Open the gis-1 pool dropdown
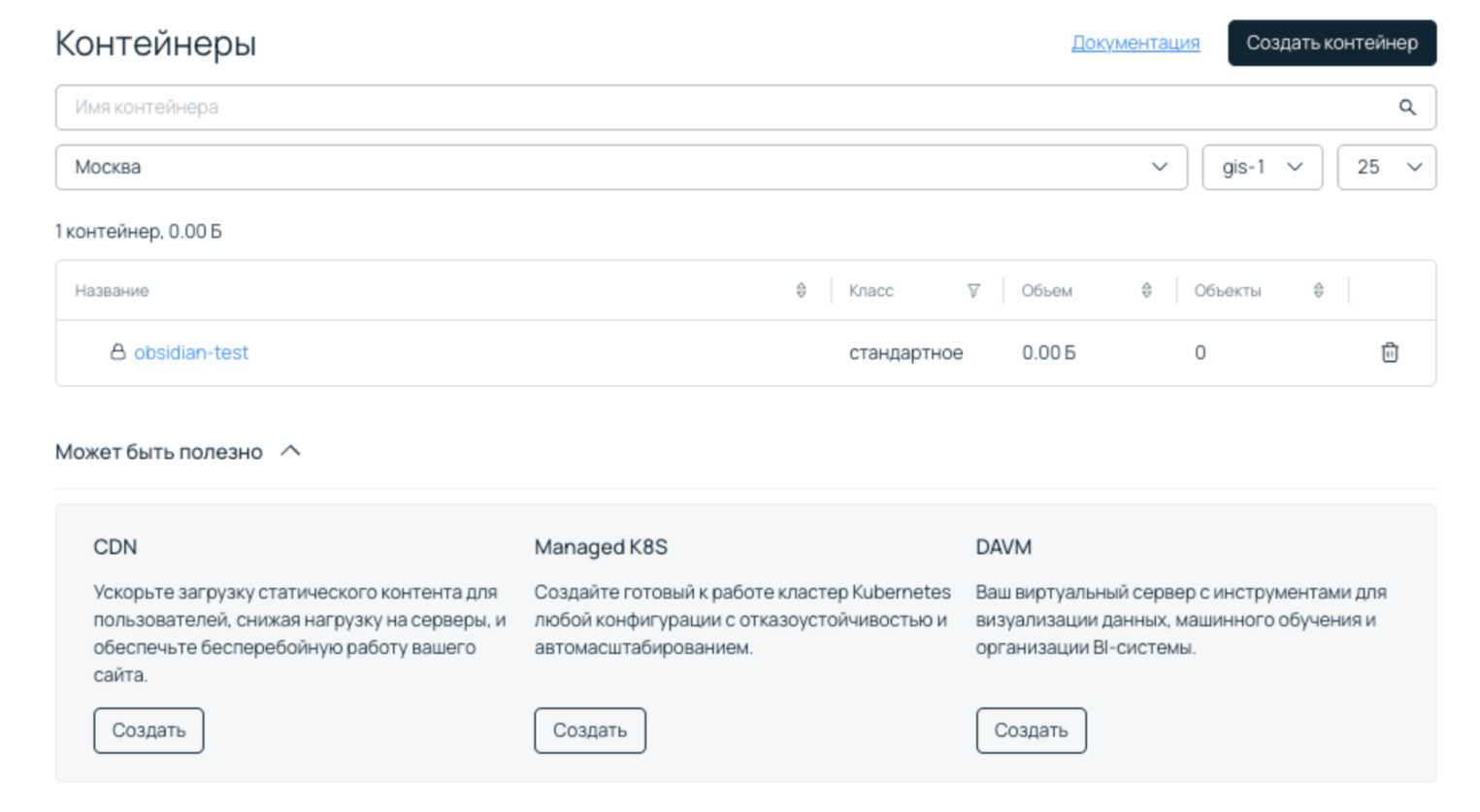 click(x=1261, y=167)
